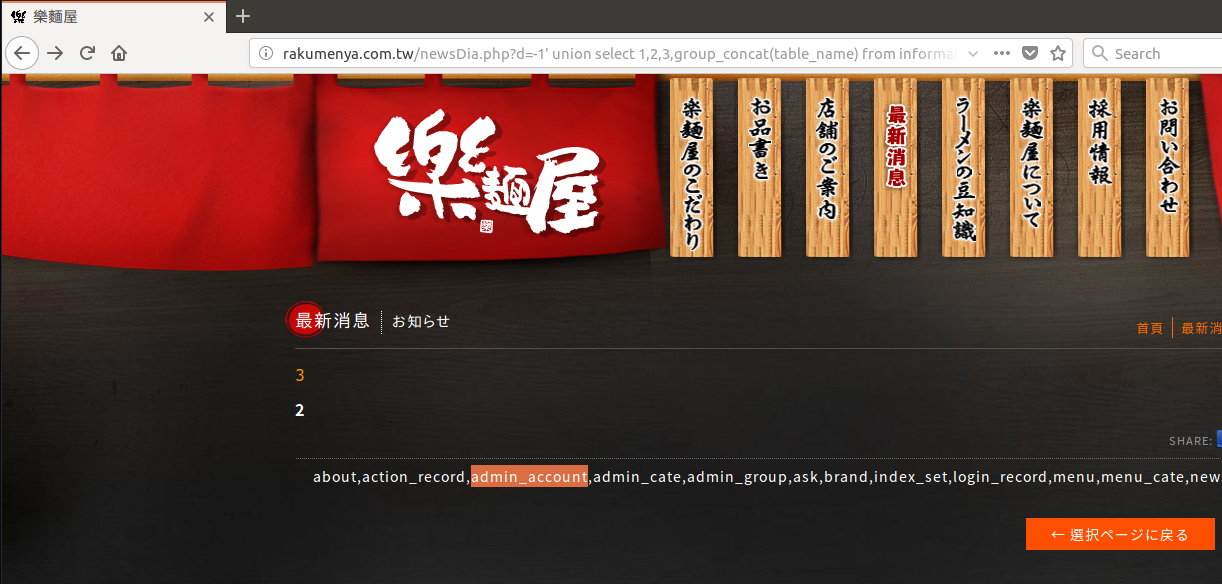Click the 最新消息 section heading
Viewport: 1222px width, 584px height.
coord(332,321)
